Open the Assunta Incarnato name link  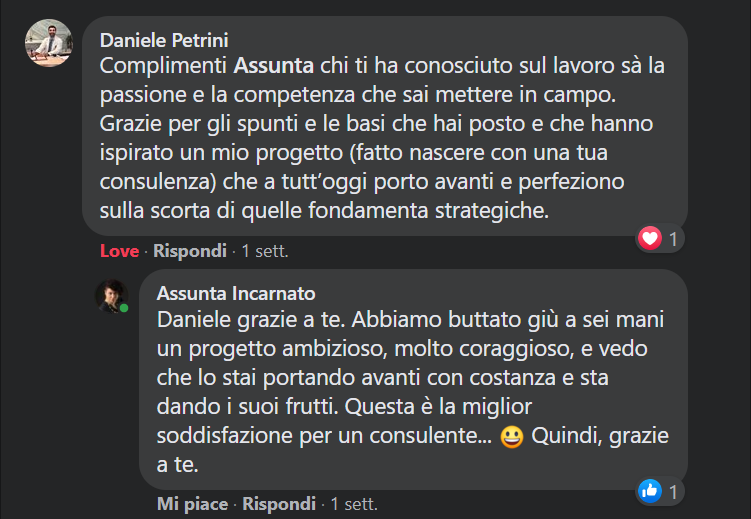click(x=236, y=293)
